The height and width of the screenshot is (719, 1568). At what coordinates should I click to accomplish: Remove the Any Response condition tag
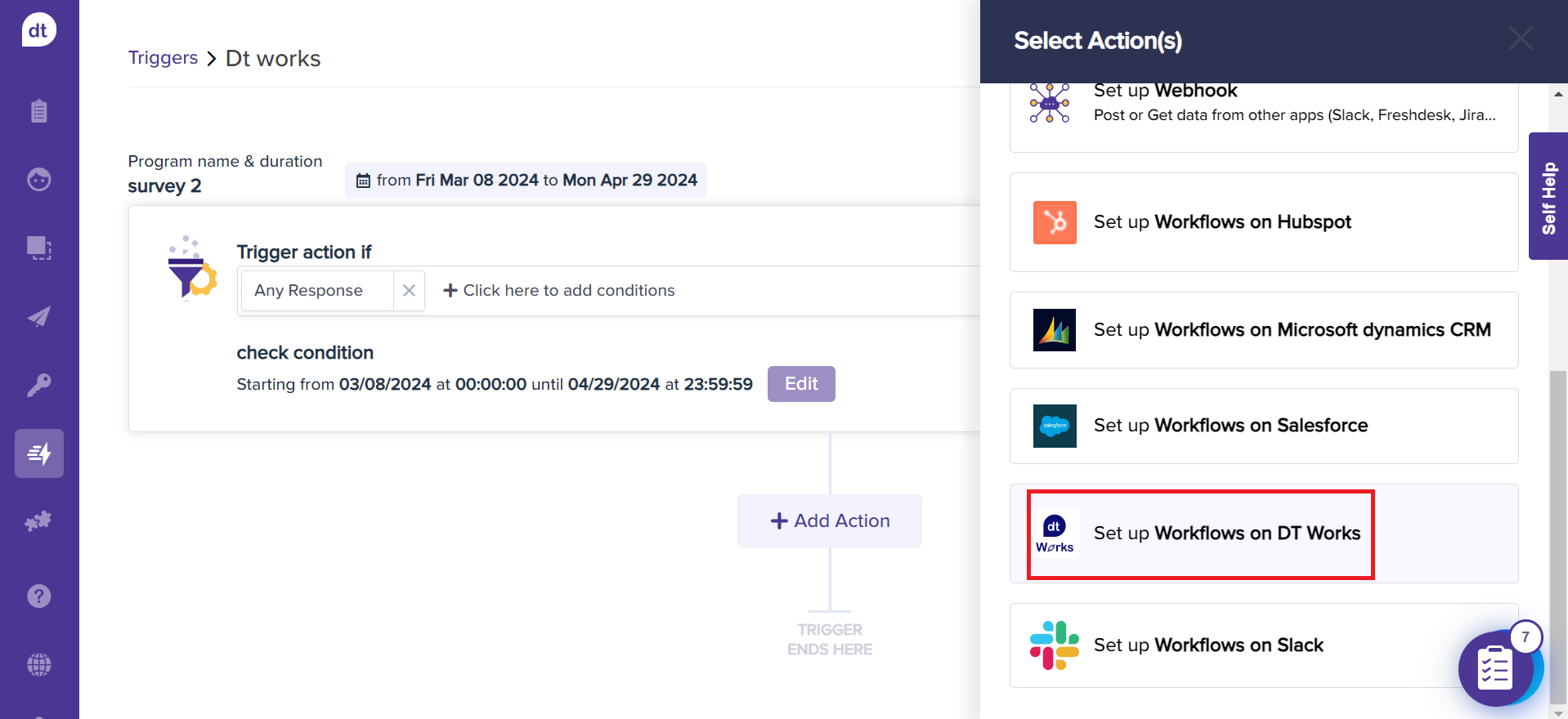click(409, 291)
